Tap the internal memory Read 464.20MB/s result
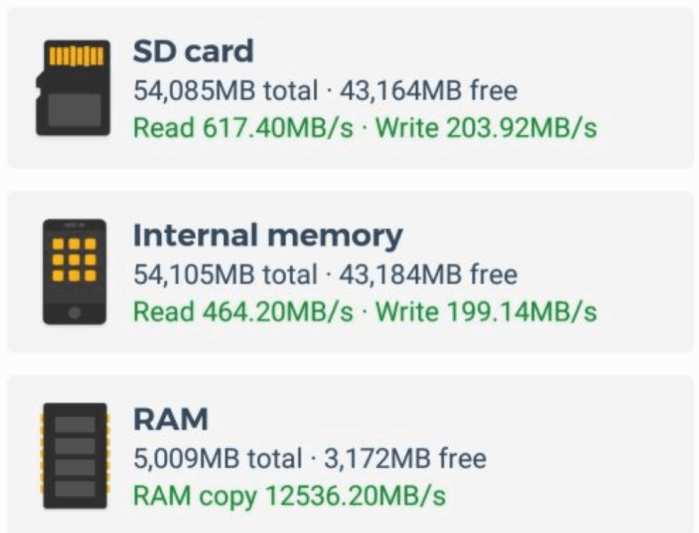699x533 pixels. click(243, 311)
